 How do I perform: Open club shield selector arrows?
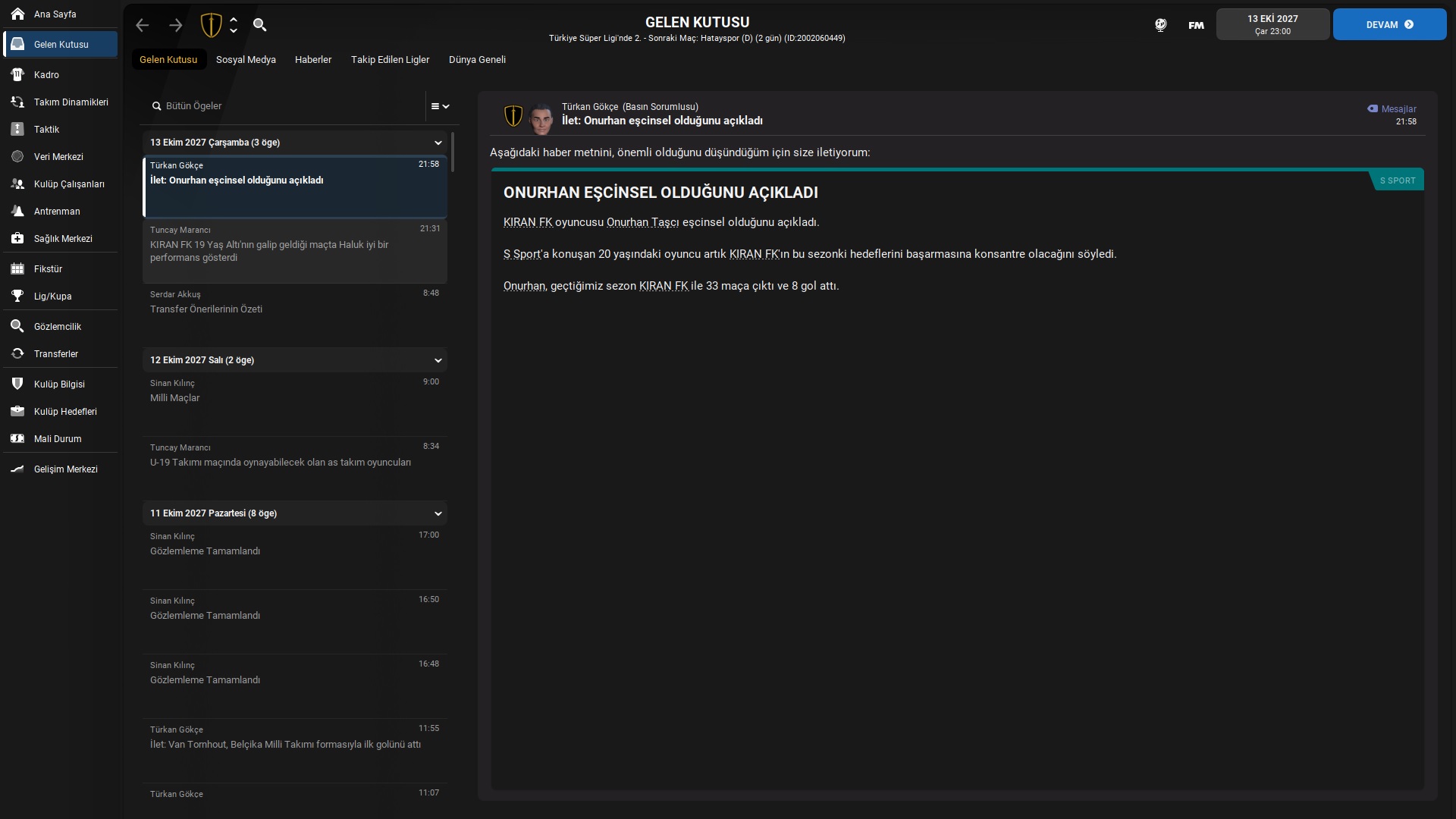click(x=234, y=25)
